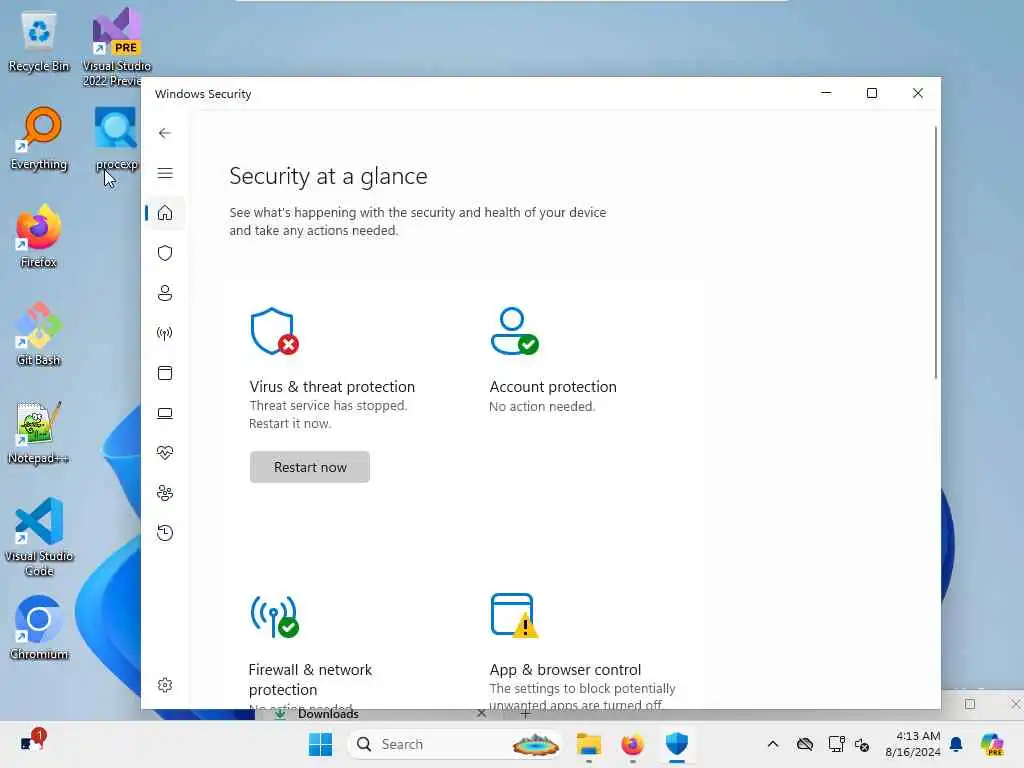Click the Windows Security vertical scrollbar
1024x768 pixels.
(x=936, y=253)
